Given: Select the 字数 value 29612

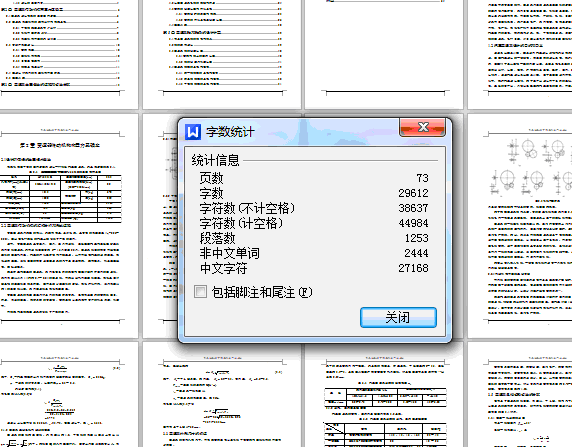Looking at the screenshot, I should 413,193.
